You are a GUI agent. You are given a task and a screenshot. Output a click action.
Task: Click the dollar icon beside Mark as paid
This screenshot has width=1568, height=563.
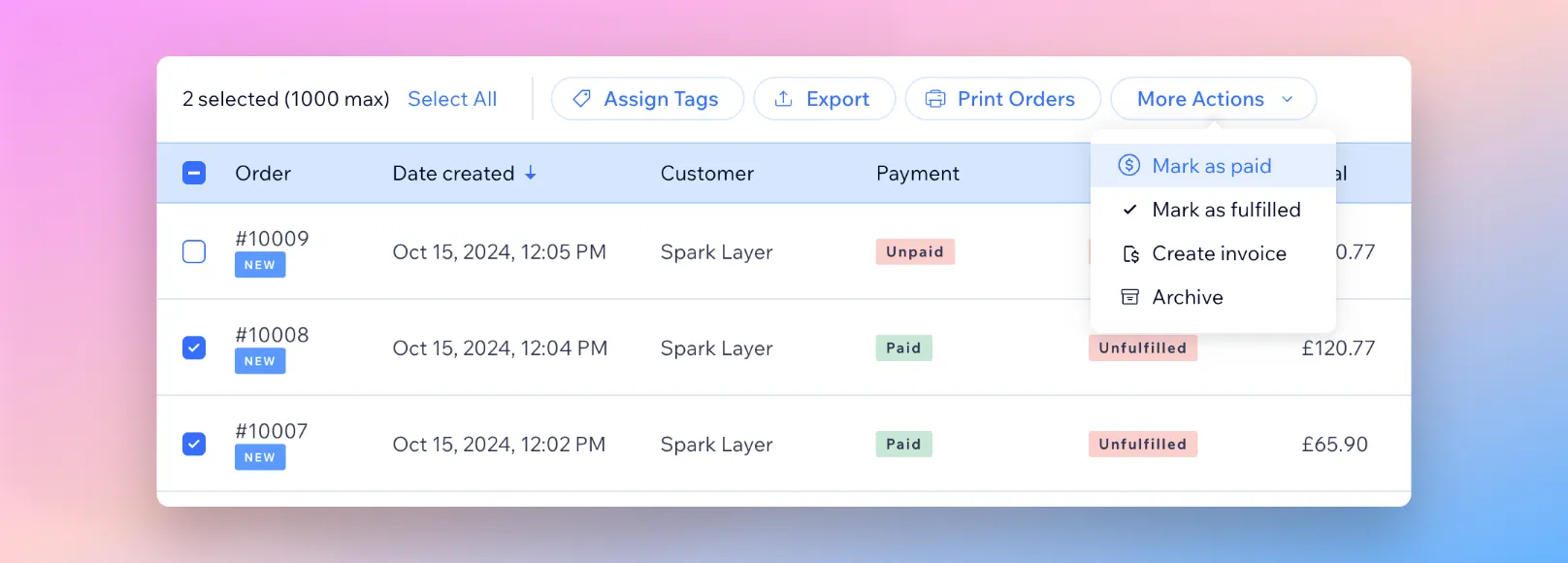(1129, 165)
